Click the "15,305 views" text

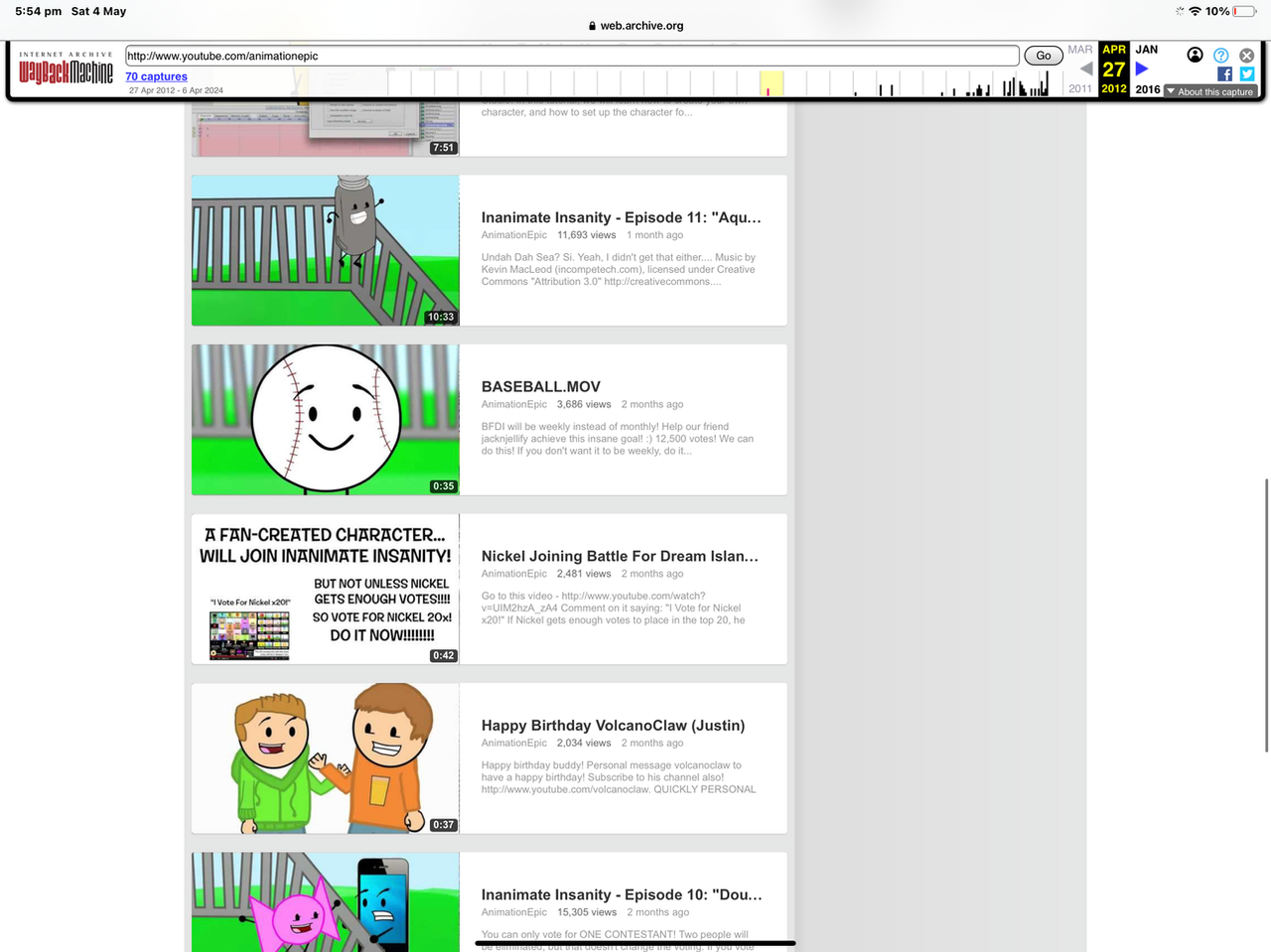point(587,912)
